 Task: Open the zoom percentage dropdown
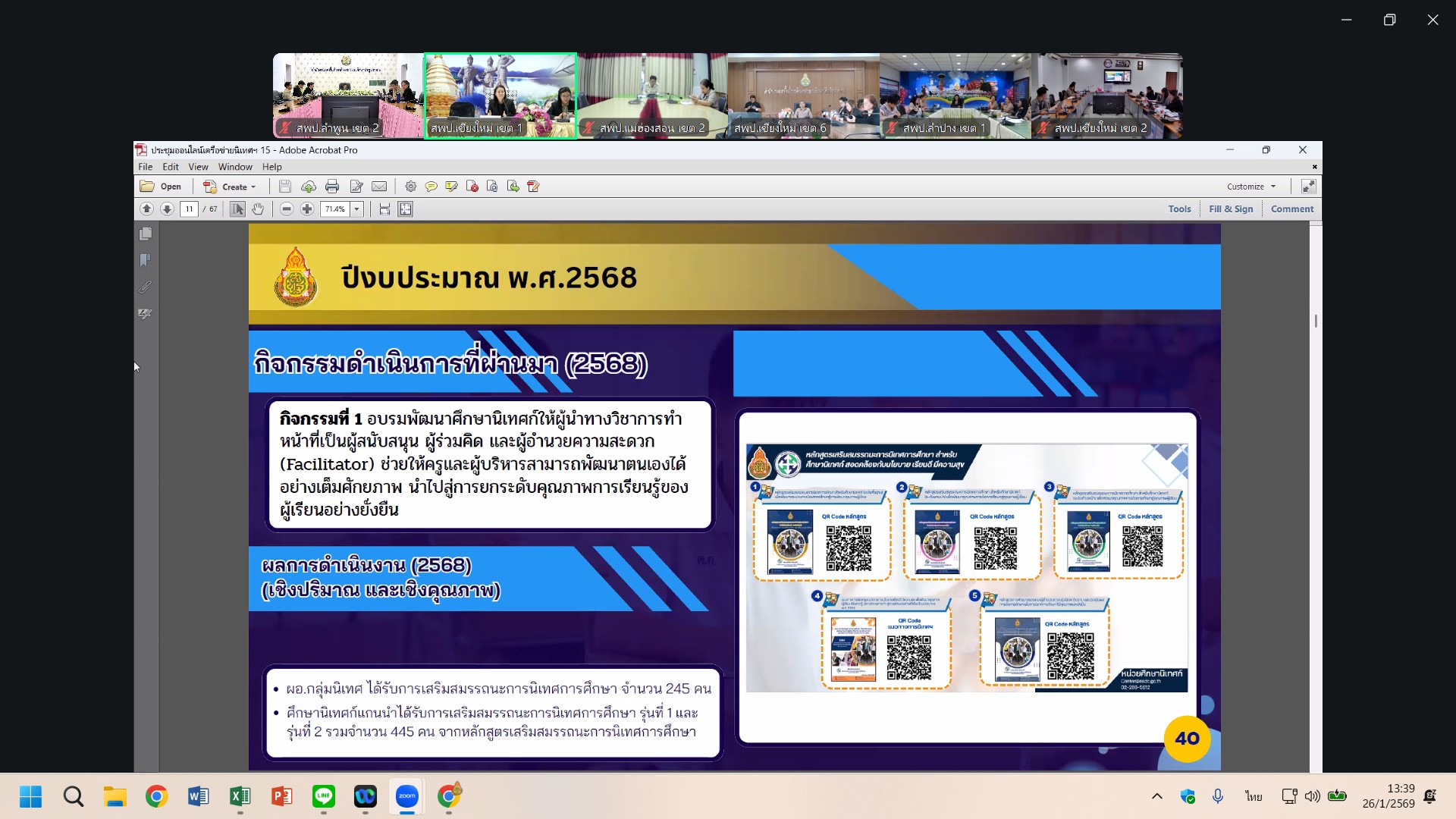click(x=356, y=209)
